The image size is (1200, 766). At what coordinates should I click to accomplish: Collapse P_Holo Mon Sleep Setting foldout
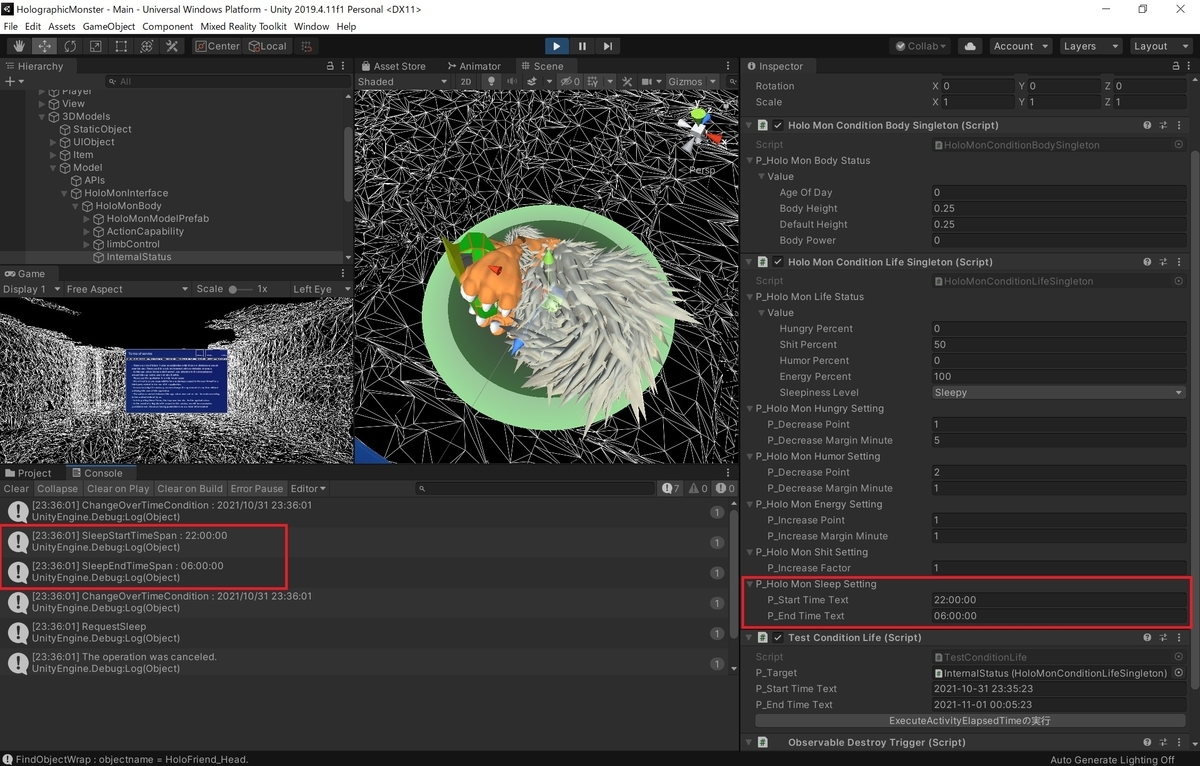click(751, 584)
